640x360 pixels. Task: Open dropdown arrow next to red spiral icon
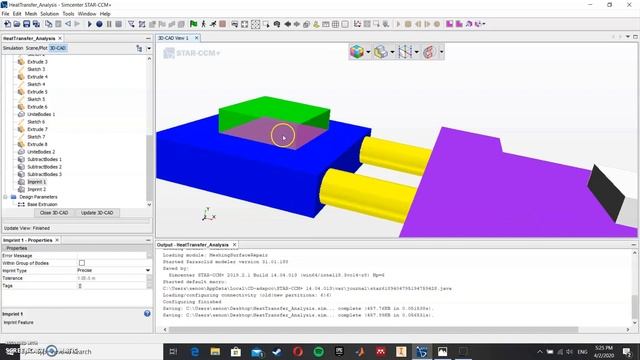(441, 52)
